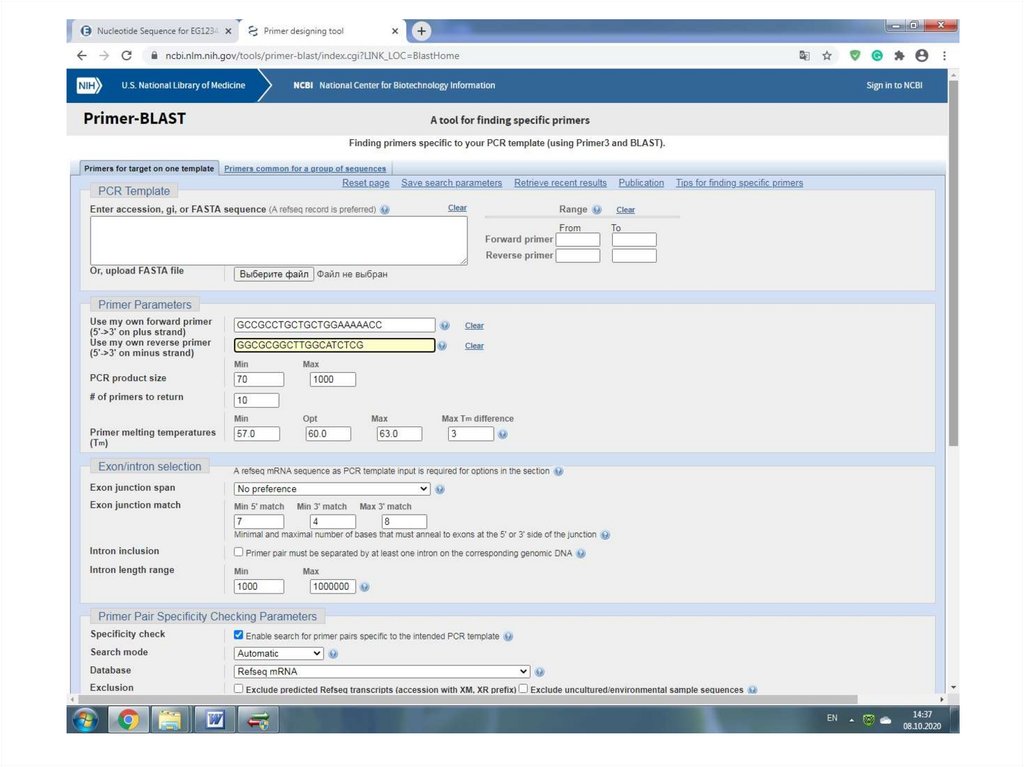1024x767 pixels.
Task: Clear the FASTA sequence box
Action: pos(457,208)
